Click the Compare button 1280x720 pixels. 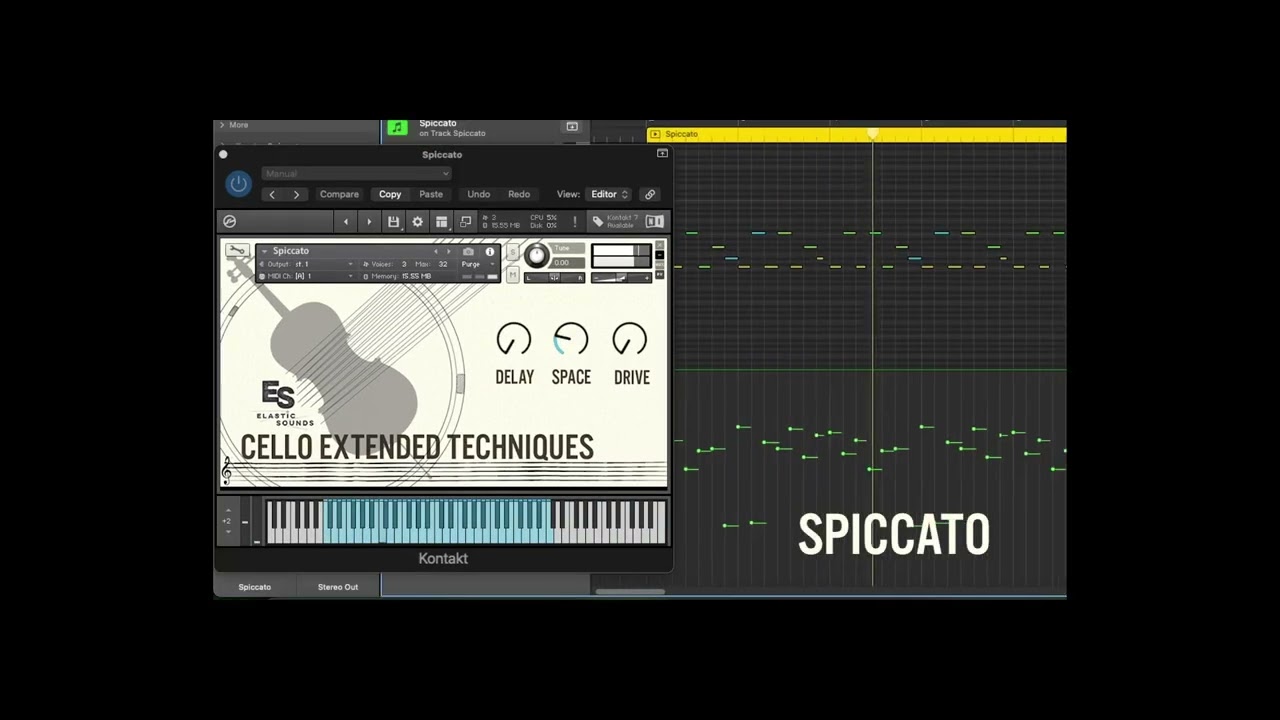339,195
